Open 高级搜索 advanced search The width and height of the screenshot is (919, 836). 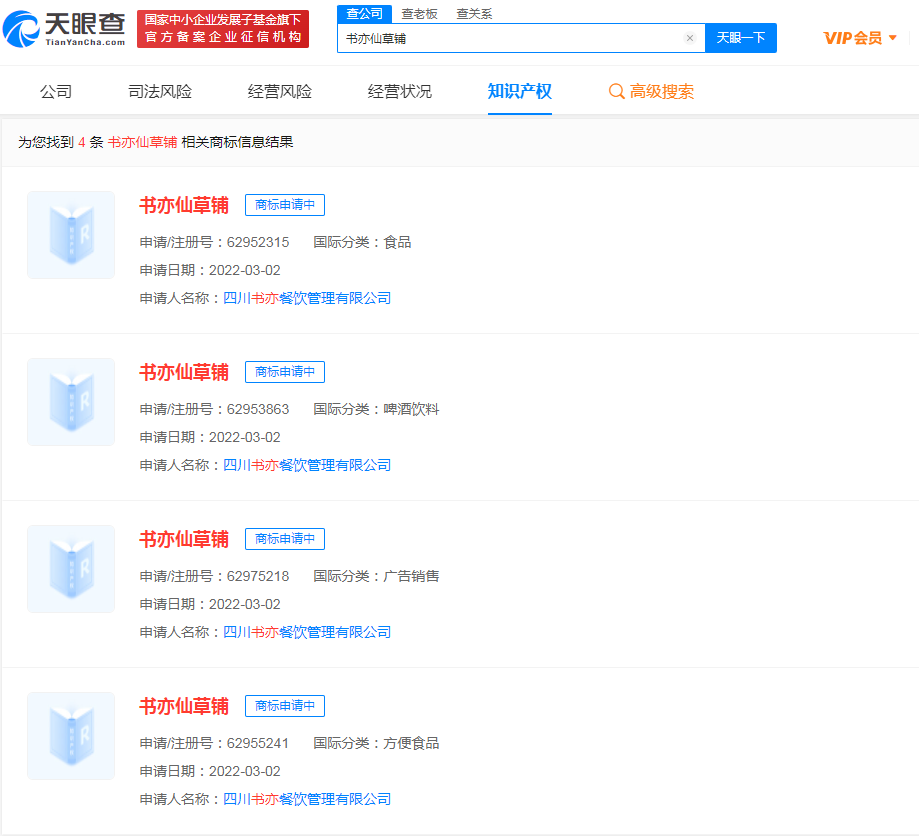(x=651, y=91)
